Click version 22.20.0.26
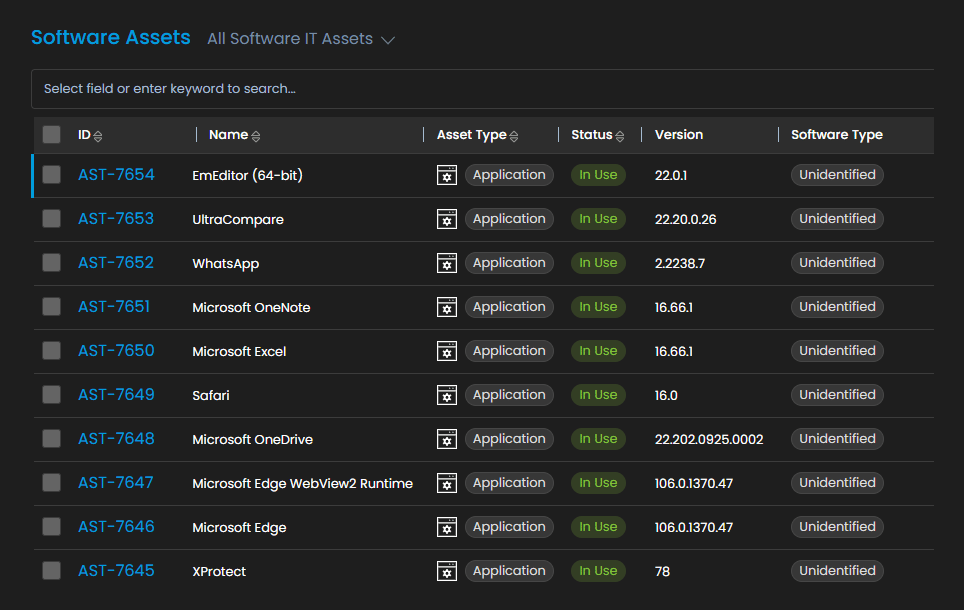Screen dimensions: 964x610 pos(685,220)
